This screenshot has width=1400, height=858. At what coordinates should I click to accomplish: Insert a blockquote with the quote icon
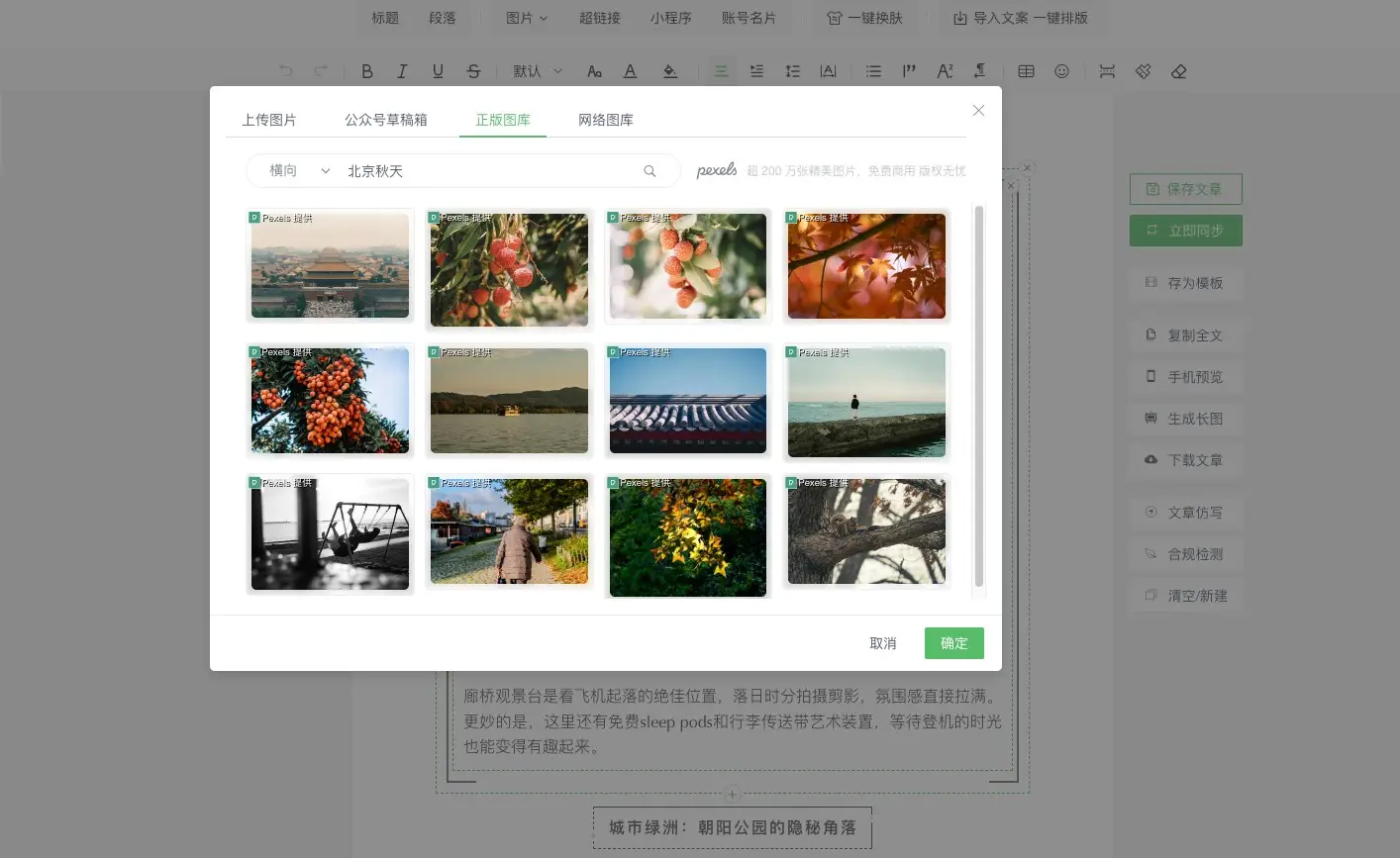point(909,71)
